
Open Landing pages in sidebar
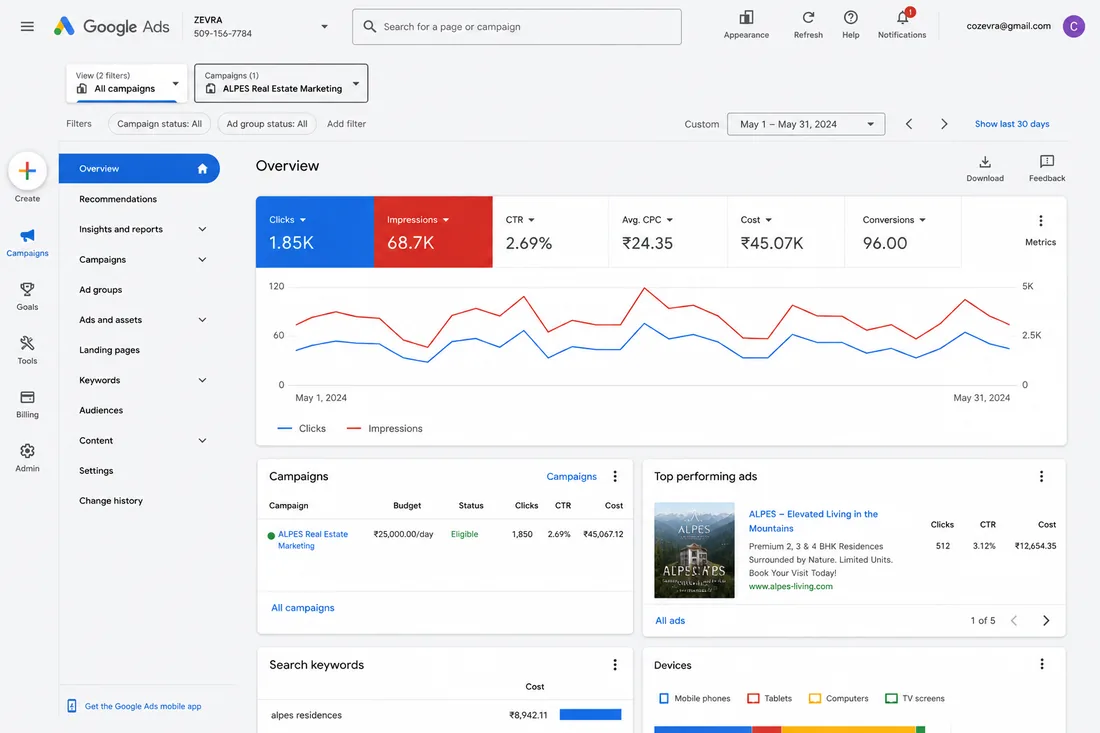[109, 350]
